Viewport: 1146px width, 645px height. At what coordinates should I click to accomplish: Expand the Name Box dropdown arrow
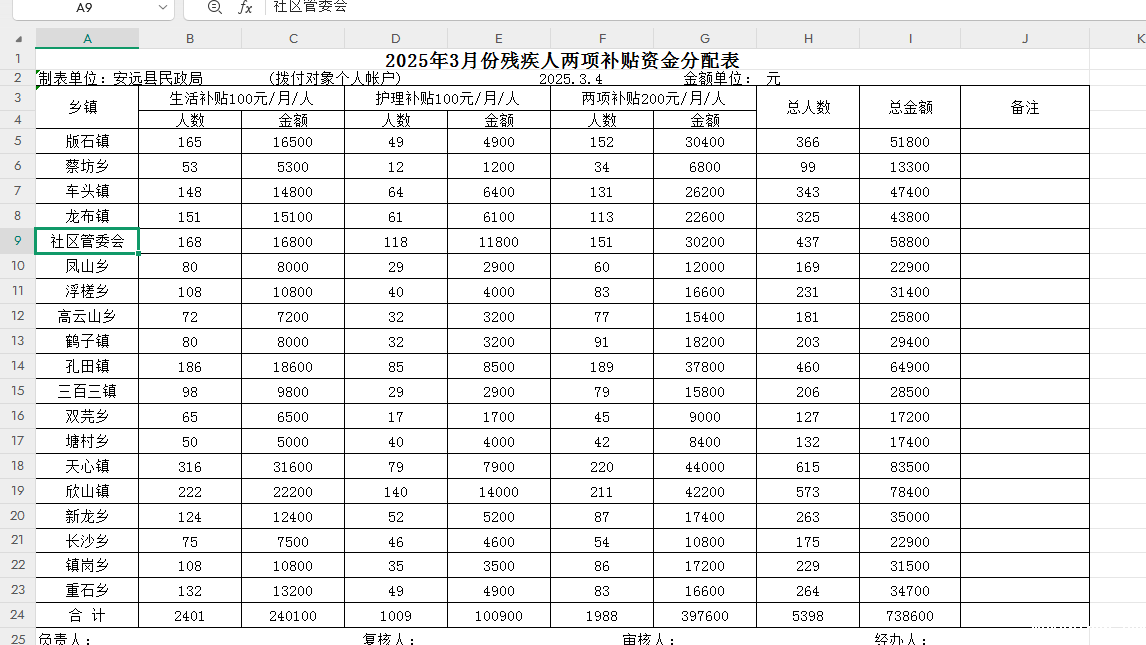[x=163, y=7]
